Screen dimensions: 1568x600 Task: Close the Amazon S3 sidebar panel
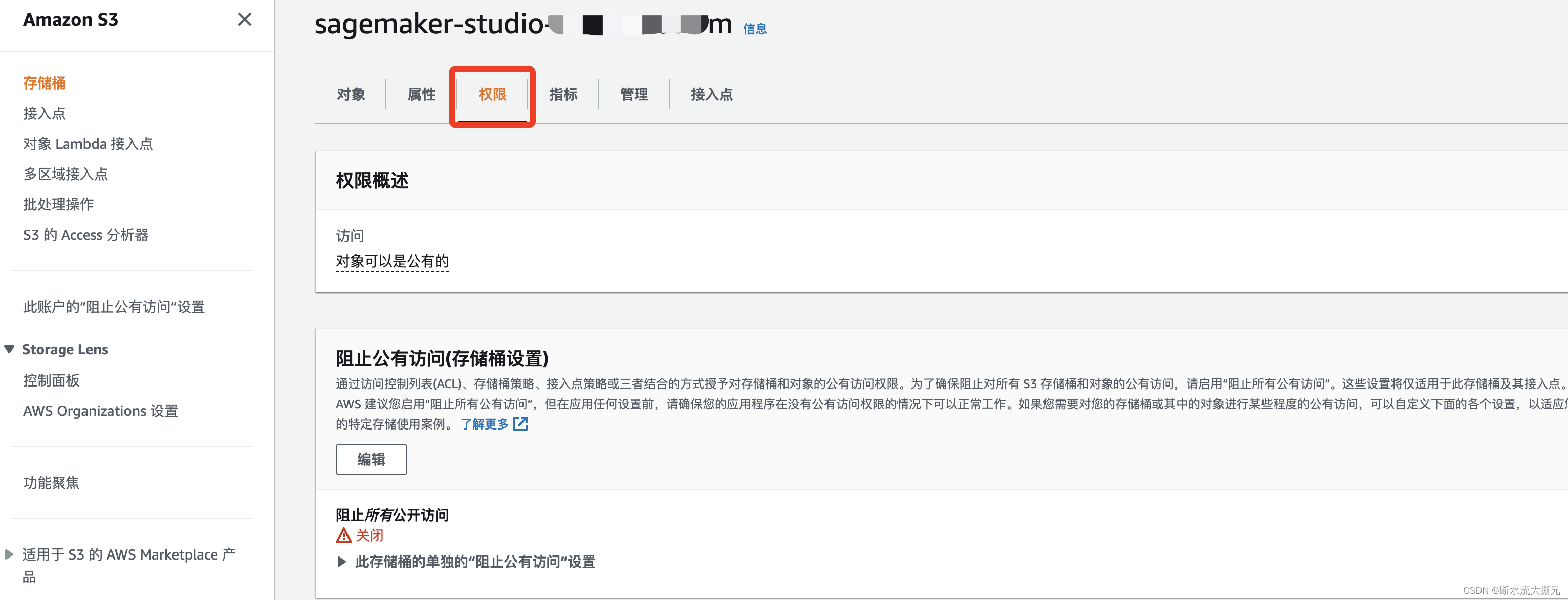(x=245, y=19)
